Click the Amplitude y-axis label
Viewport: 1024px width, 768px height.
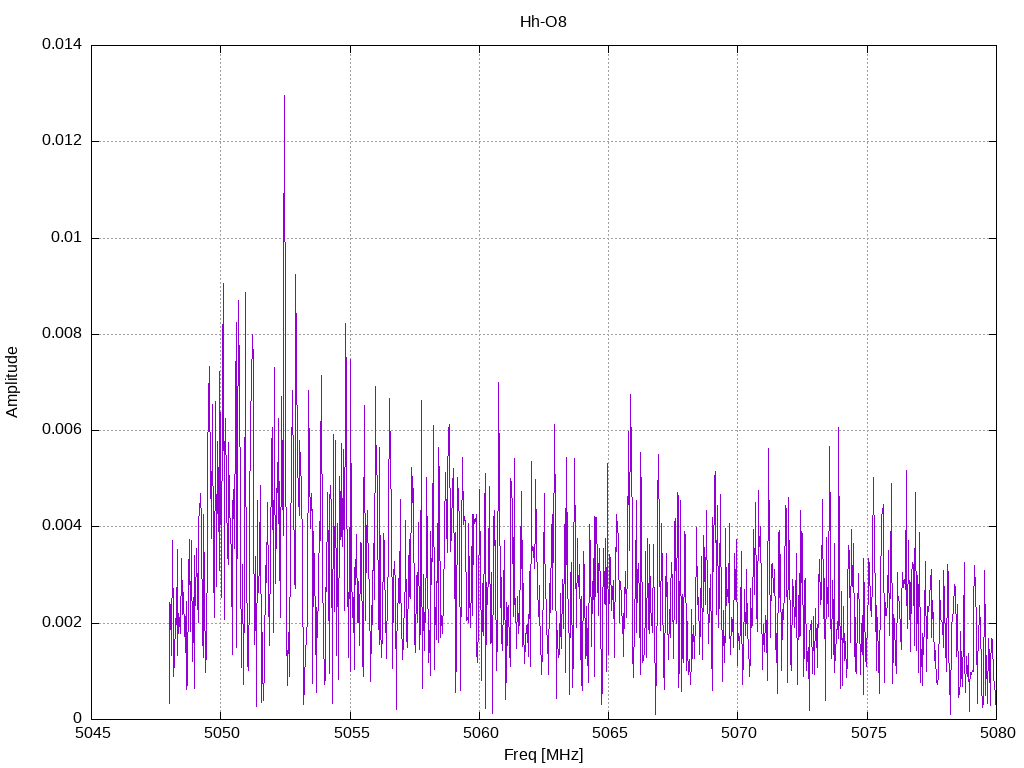[12, 381]
